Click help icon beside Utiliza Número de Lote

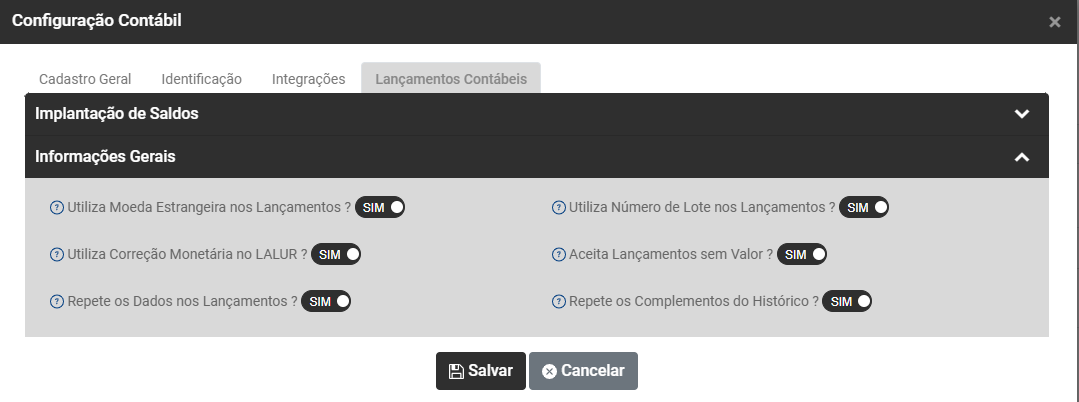click(560, 208)
